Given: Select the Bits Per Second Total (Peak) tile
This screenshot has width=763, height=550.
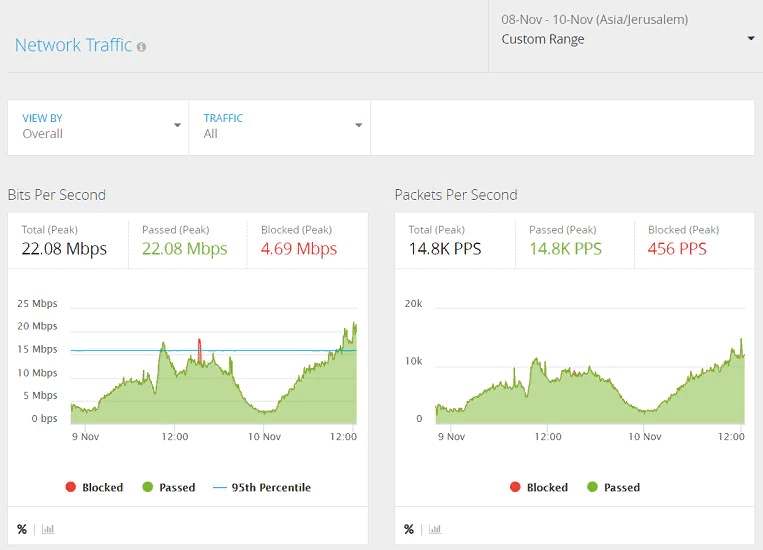Looking at the screenshot, I should (x=68, y=241).
